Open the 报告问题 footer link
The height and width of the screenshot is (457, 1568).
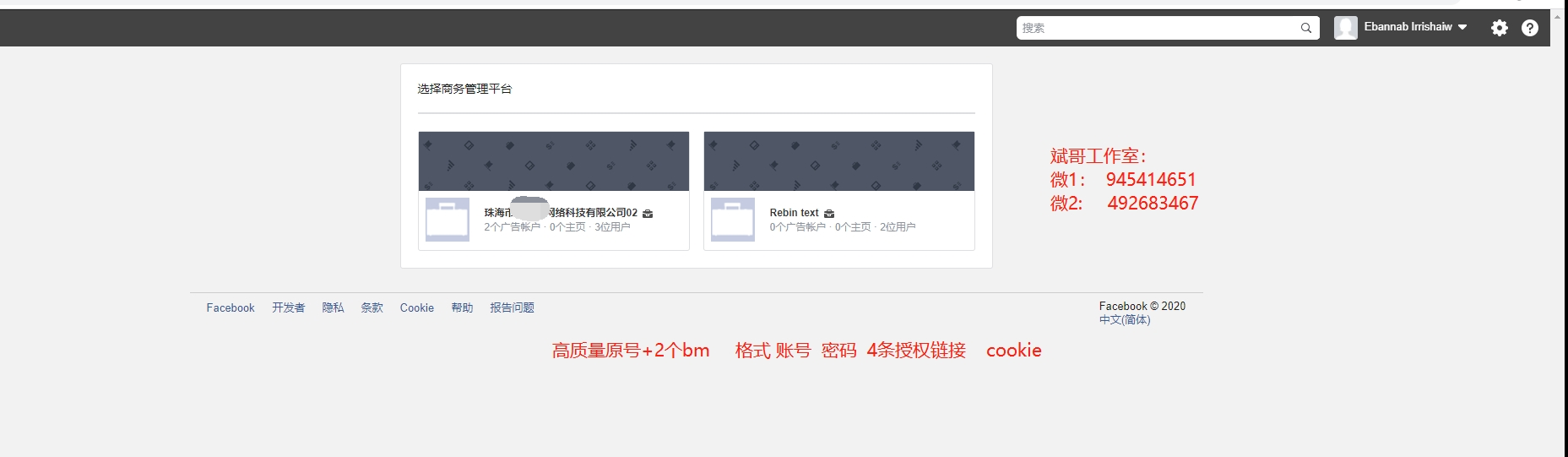tap(513, 307)
